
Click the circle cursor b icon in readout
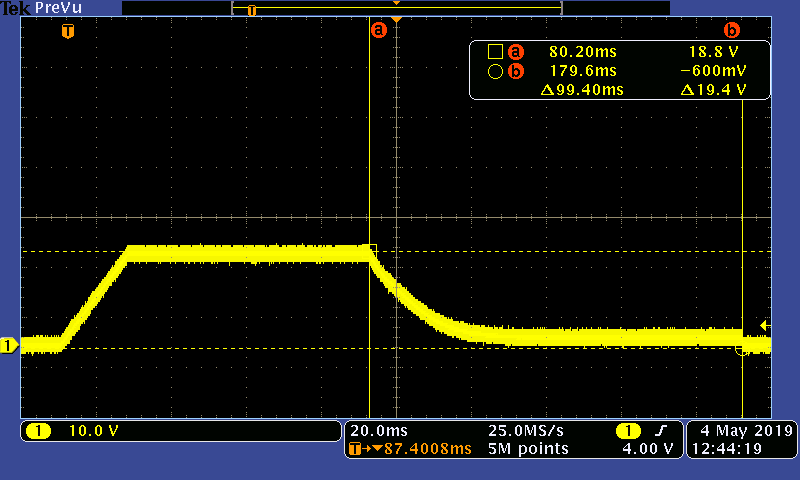[x=494, y=71]
